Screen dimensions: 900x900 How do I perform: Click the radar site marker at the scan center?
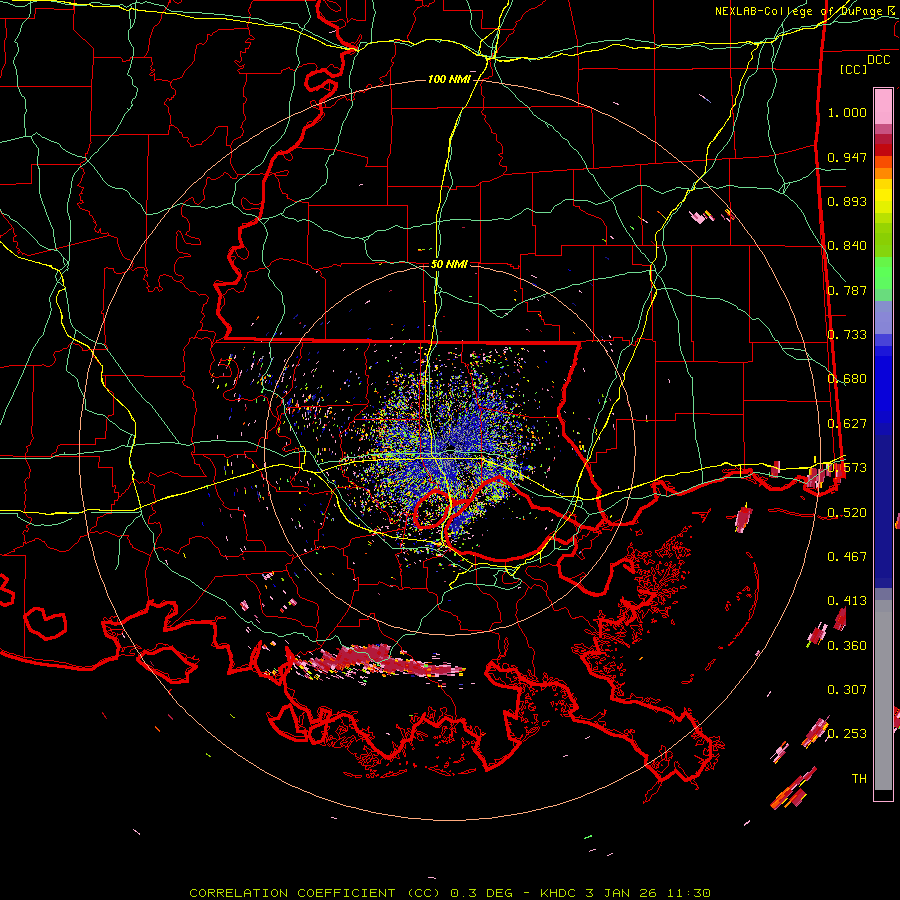451,447
